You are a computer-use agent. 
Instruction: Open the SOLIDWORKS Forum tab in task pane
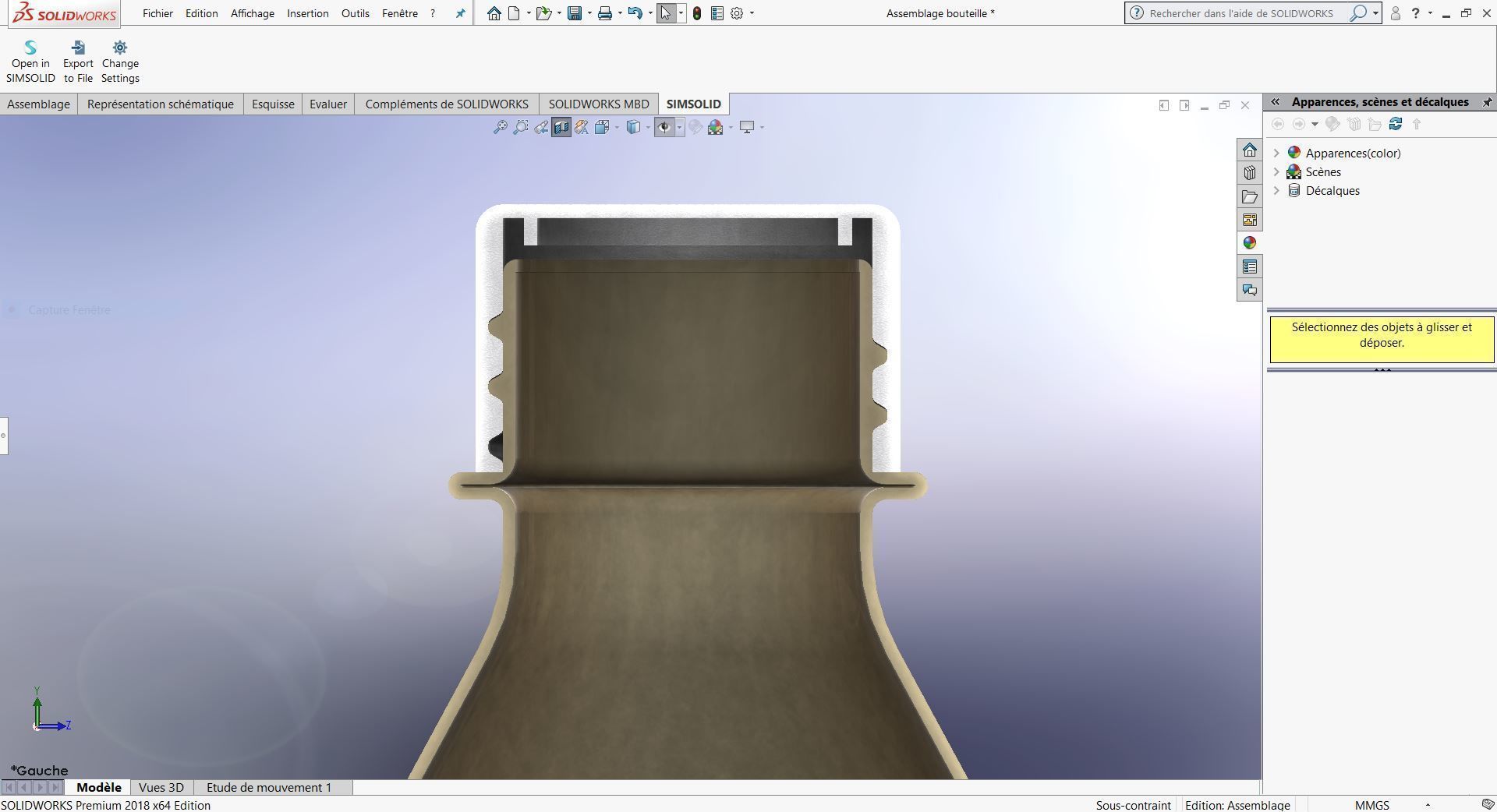pyautogui.click(x=1250, y=290)
